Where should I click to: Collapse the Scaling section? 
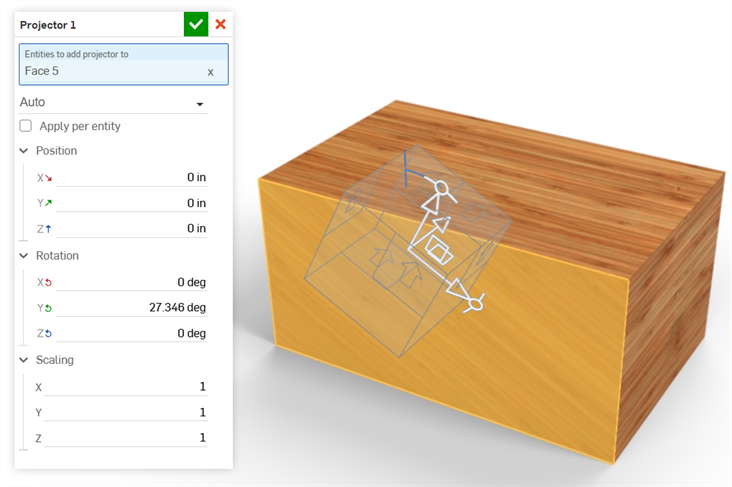[24, 360]
